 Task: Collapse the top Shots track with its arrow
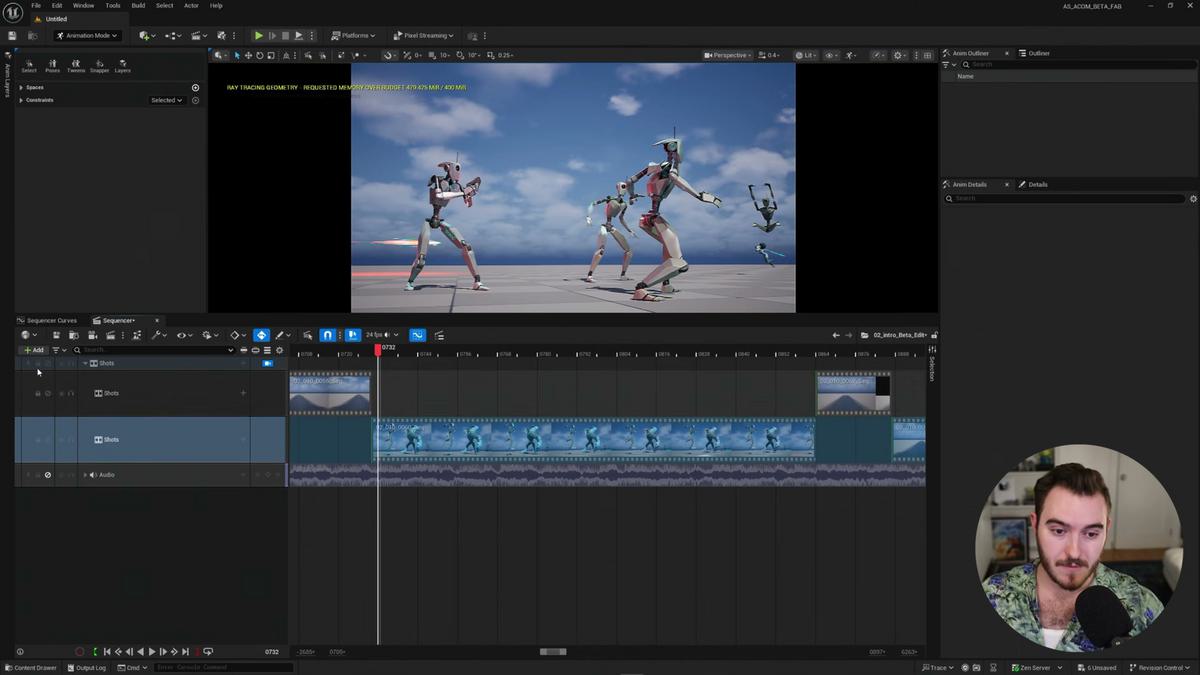[x=85, y=363]
